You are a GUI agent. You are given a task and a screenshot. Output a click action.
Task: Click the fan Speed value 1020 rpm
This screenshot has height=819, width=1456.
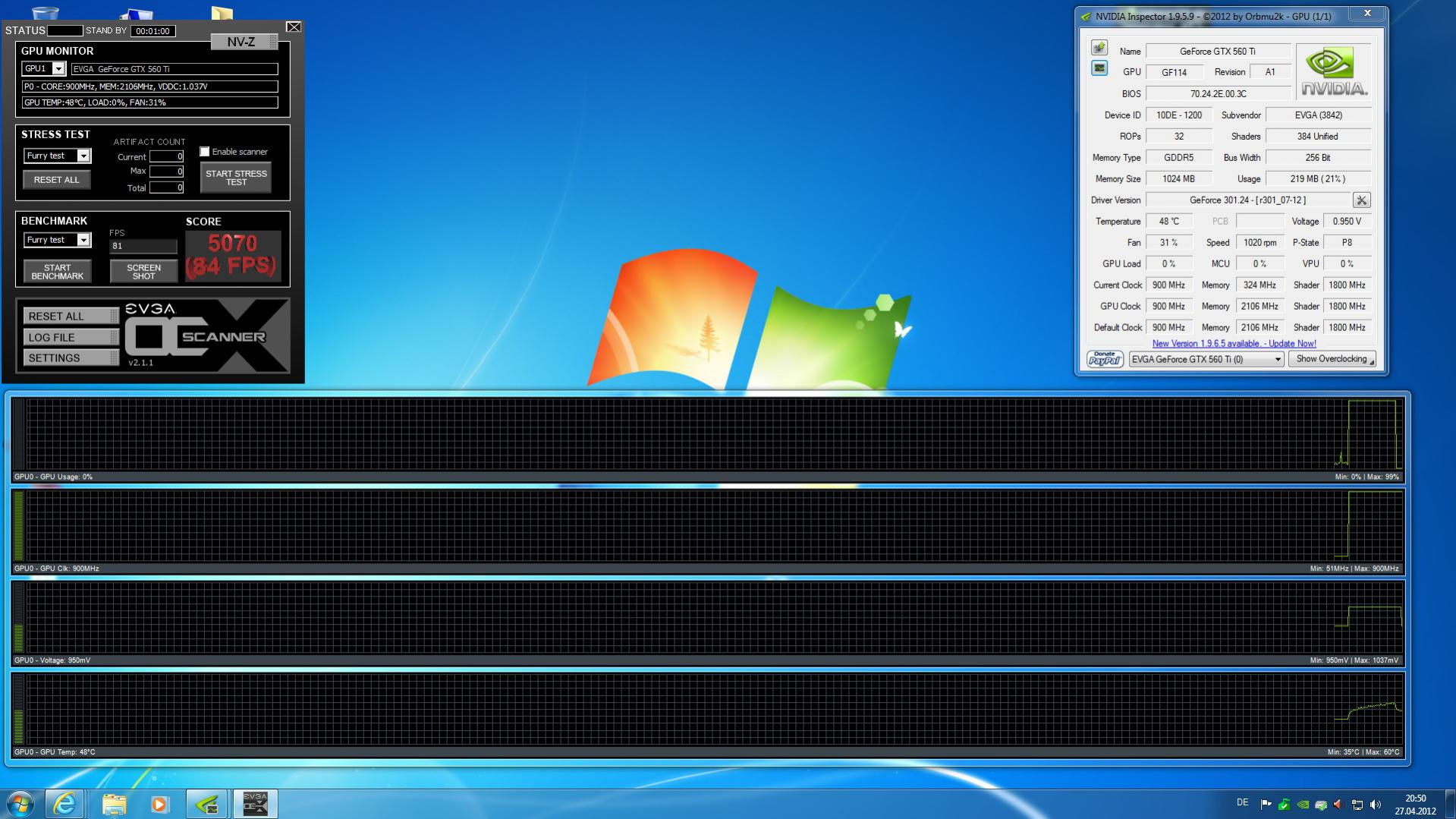(x=1259, y=243)
